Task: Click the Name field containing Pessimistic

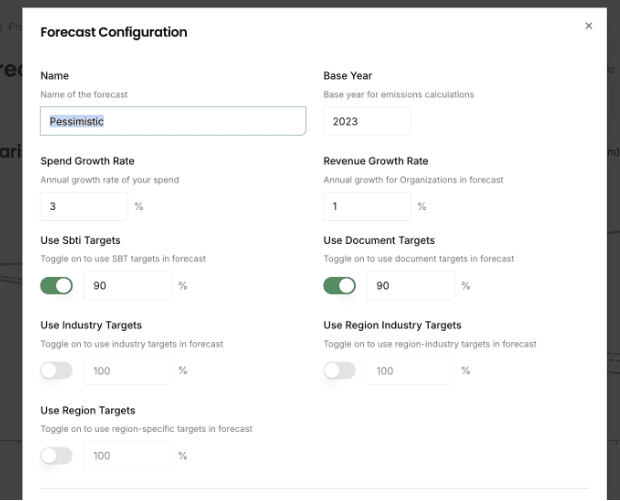Action: (x=173, y=121)
